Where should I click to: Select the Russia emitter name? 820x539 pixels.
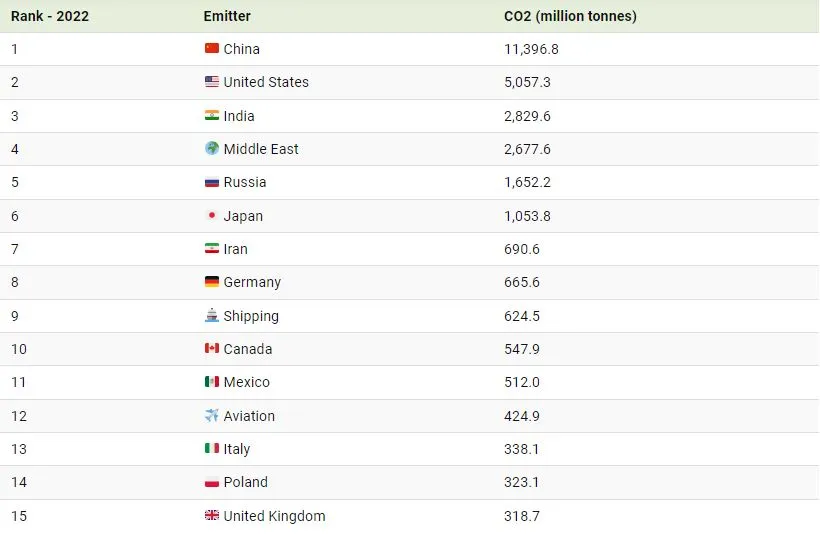245,182
